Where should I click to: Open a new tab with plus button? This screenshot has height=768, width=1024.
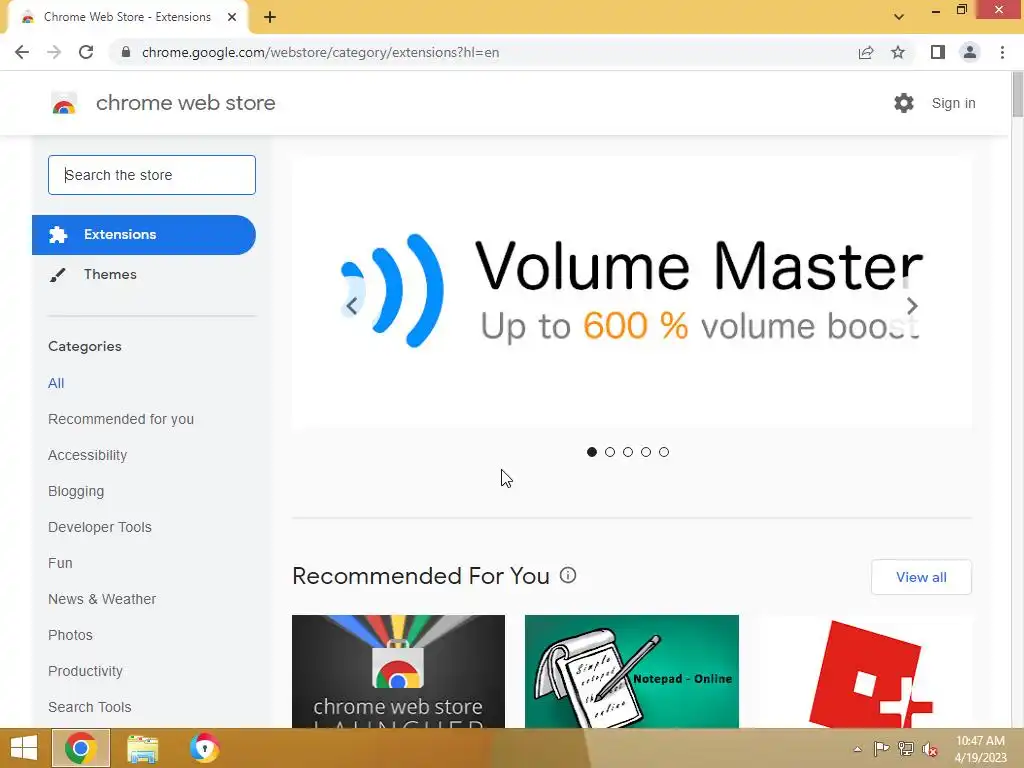click(x=270, y=17)
